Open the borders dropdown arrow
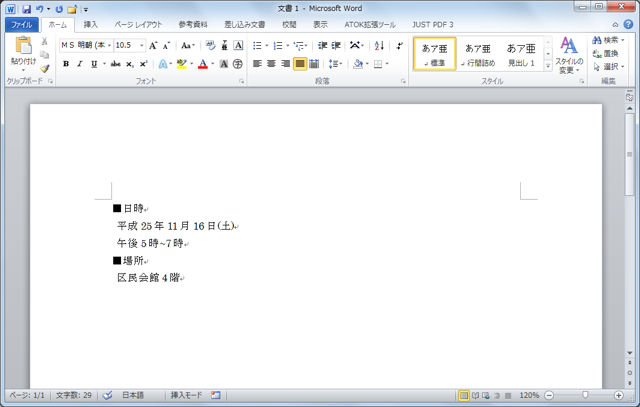This screenshot has height=407, width=640. click(x=387, y=64)
